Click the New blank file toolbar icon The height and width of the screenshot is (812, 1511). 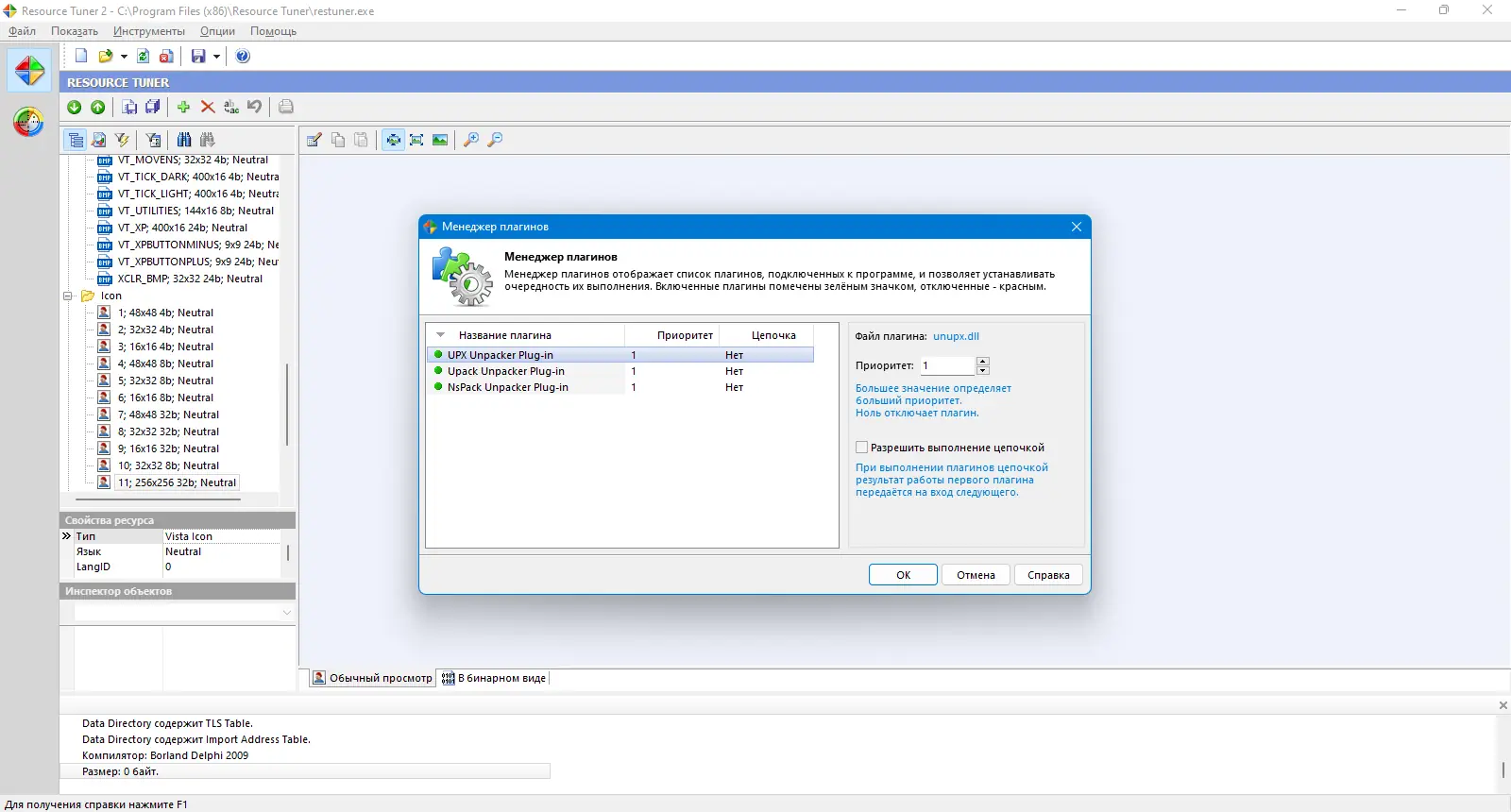click(81, 57)
